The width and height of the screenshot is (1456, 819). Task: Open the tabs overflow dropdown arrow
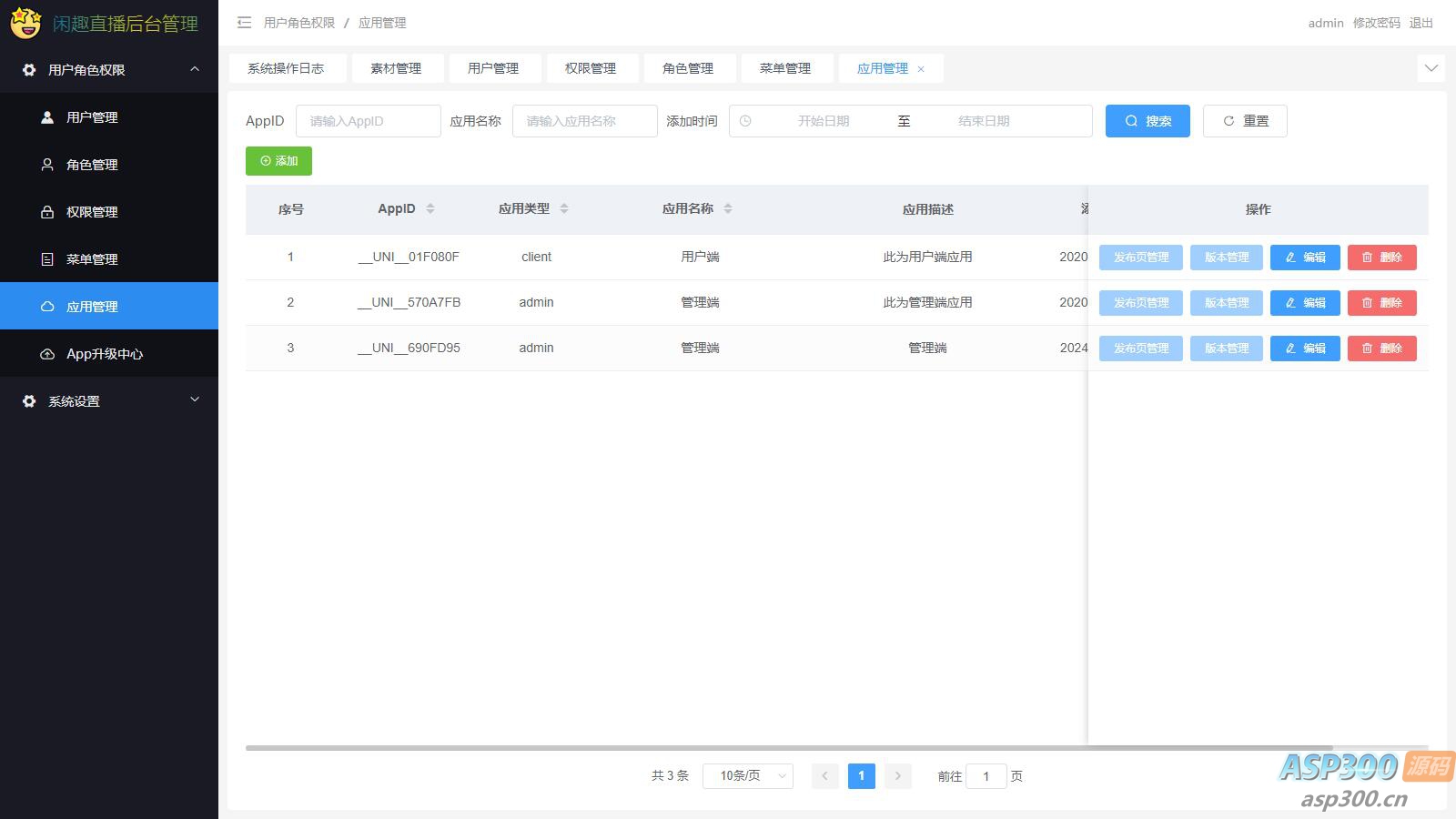(1431, 68)
